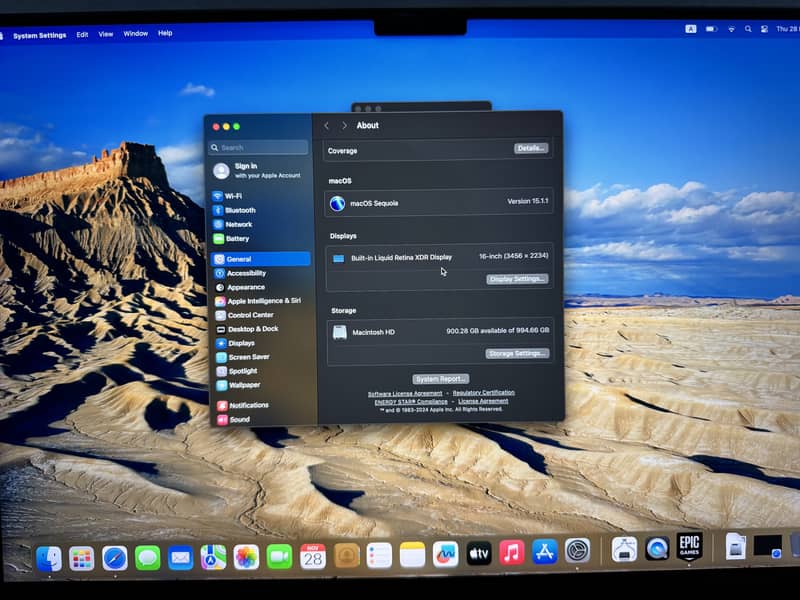Click the Display Settings button
This screenshot has width=800, height=600.
pos(517,279)
